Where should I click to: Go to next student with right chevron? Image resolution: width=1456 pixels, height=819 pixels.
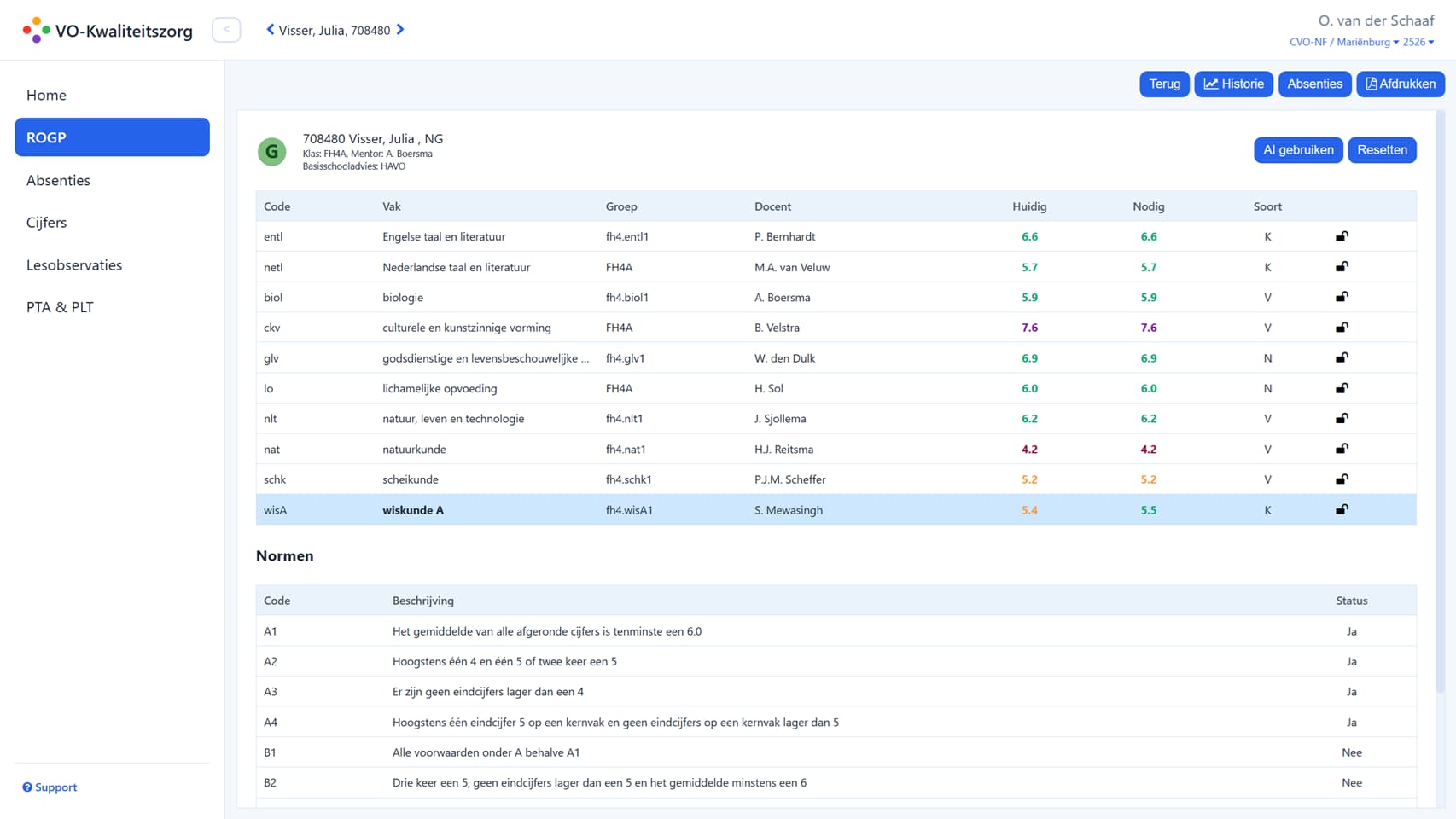400,30
